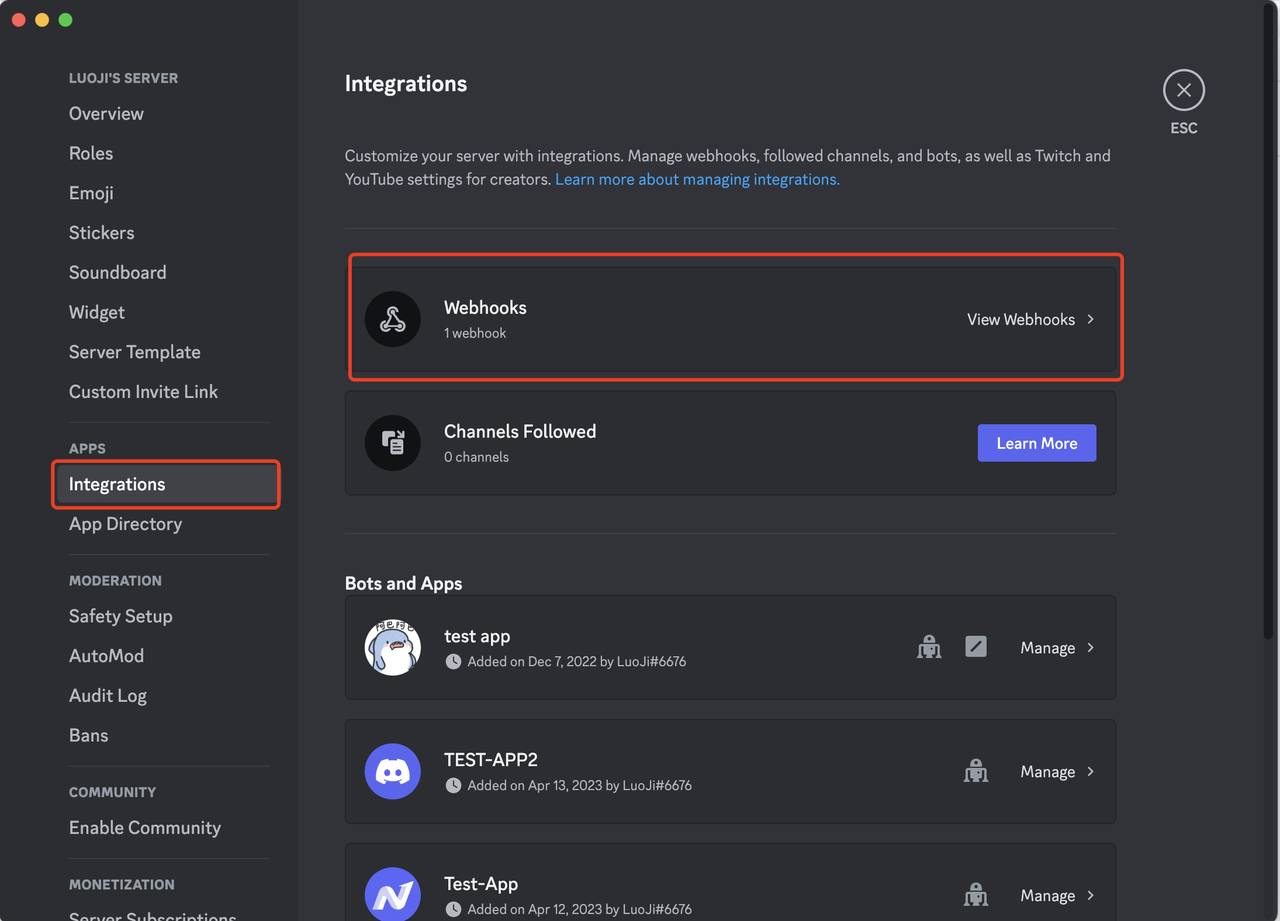The width and height of the screenshot is (1280, 921).
Task: Click the 'Channels Followed' title text
Action: click(x=520, y=431)
